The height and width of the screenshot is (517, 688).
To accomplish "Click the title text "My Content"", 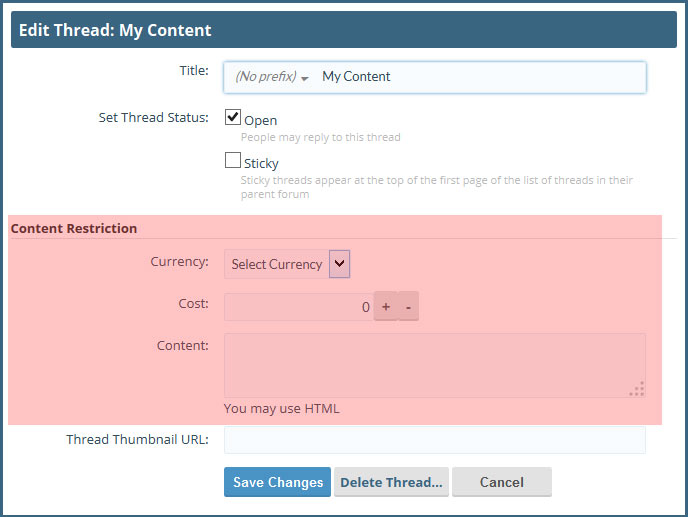I will (356, 77).
